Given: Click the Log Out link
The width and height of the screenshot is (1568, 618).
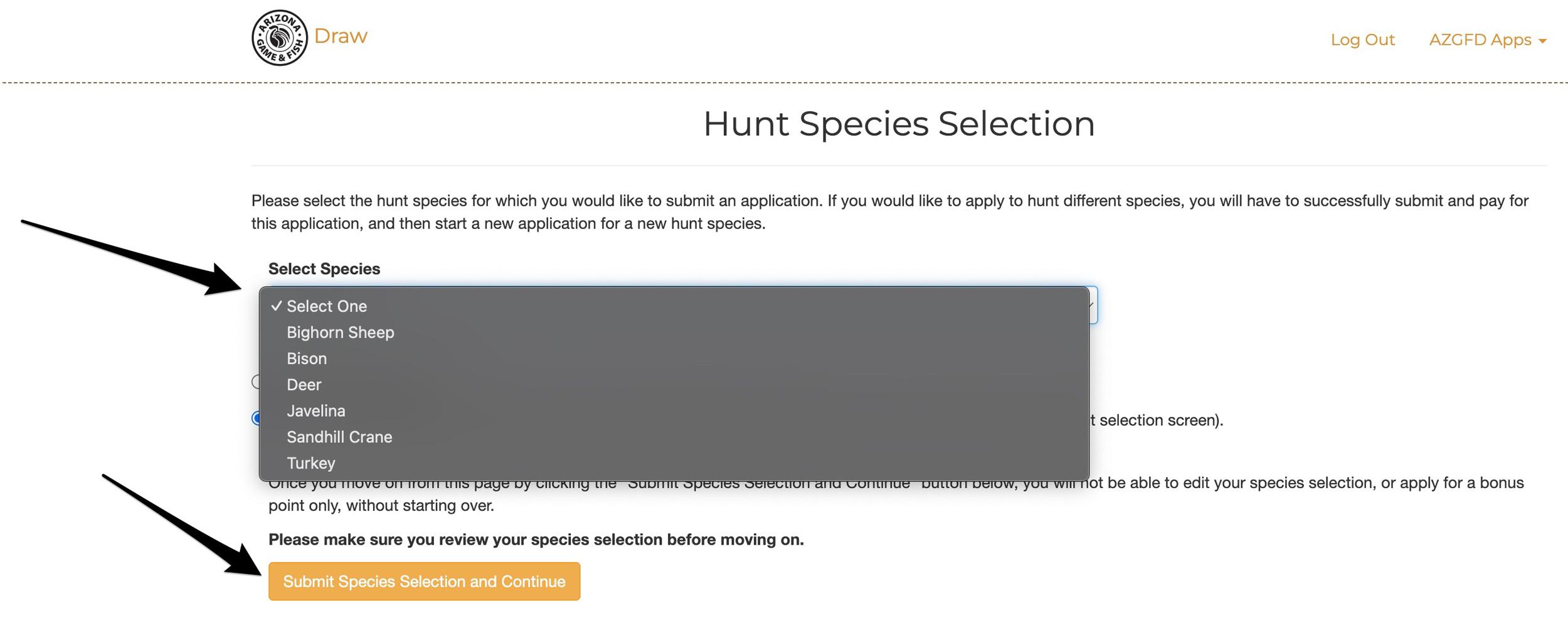Looking at the screenshot, I should point(1362,39).
